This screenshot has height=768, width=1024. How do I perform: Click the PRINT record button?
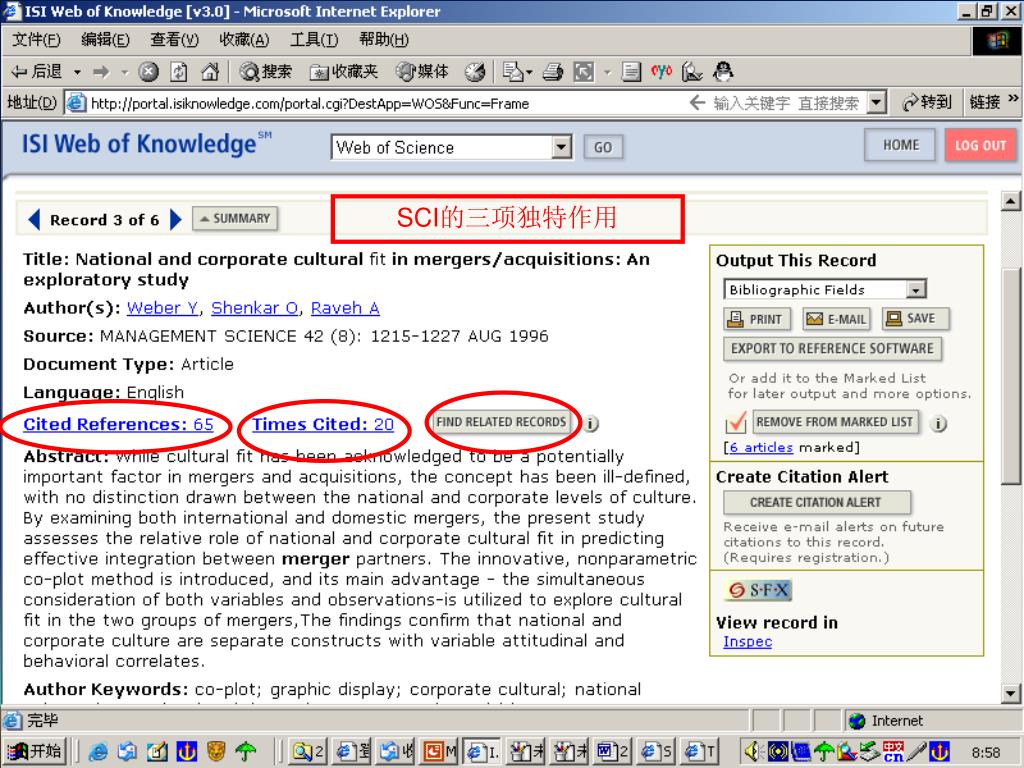click(757, 319)
